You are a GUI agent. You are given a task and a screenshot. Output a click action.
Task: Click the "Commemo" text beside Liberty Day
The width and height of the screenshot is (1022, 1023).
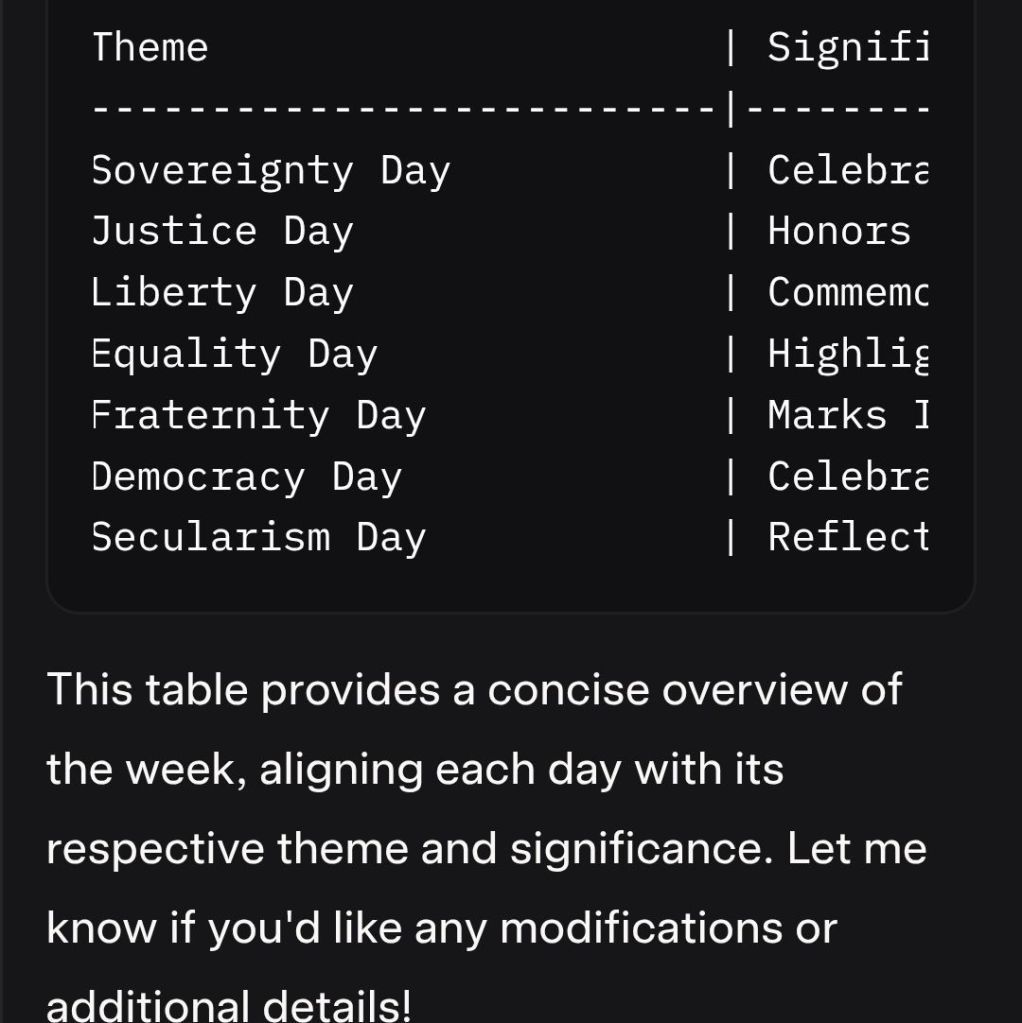click(x=848, y=293)
